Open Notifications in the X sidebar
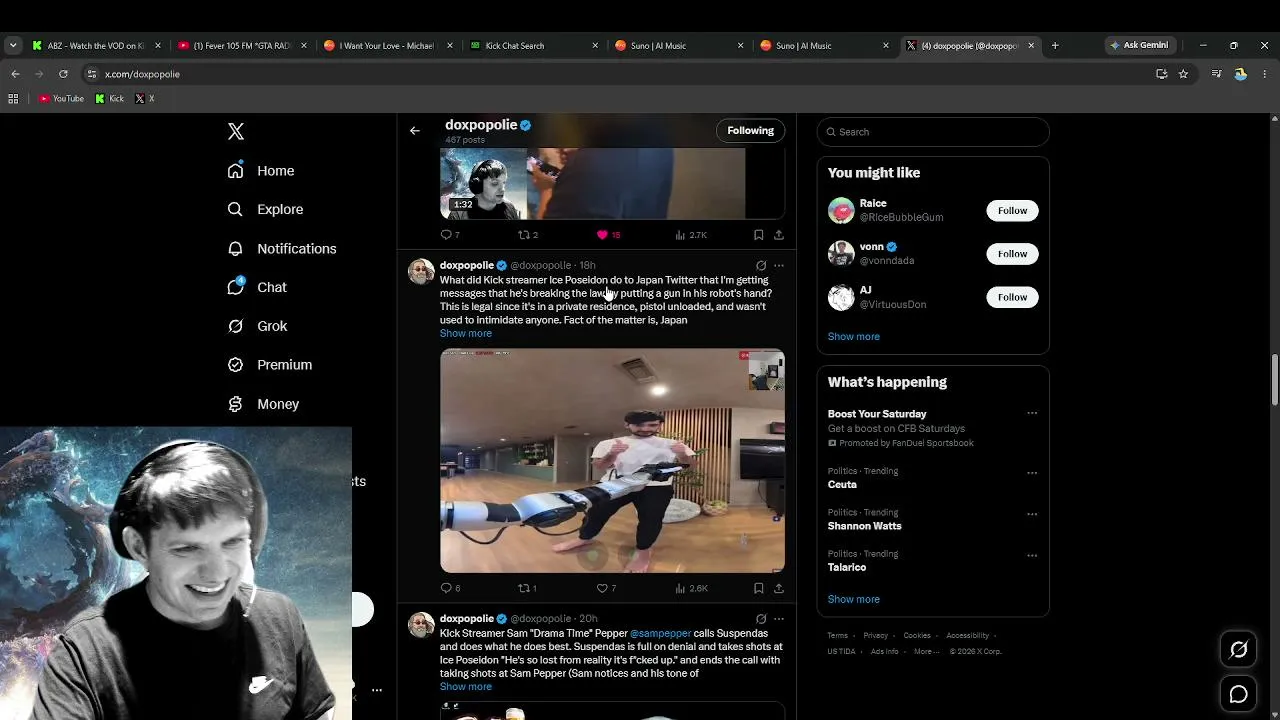The height and width of the screenshot is (720, 1280). (282, 248)
